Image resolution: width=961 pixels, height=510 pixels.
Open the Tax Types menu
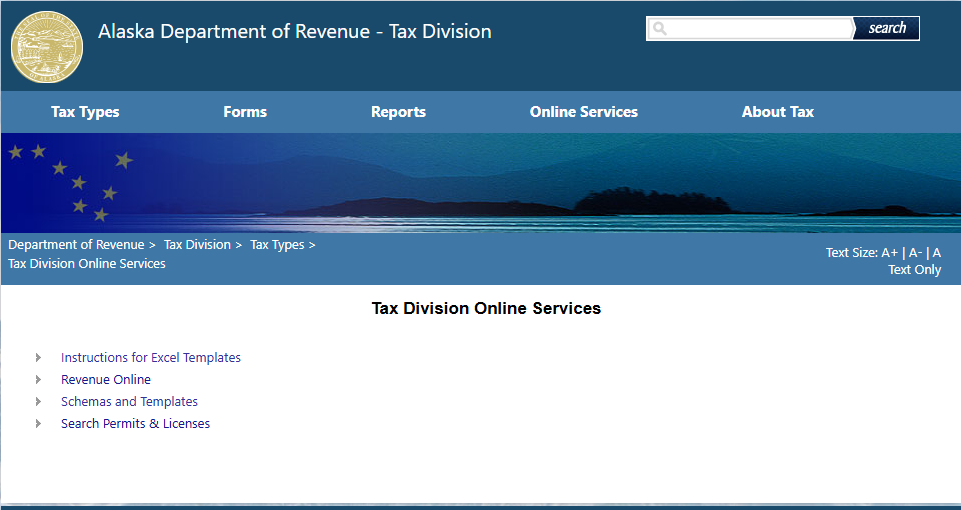(x=85, y=112)
